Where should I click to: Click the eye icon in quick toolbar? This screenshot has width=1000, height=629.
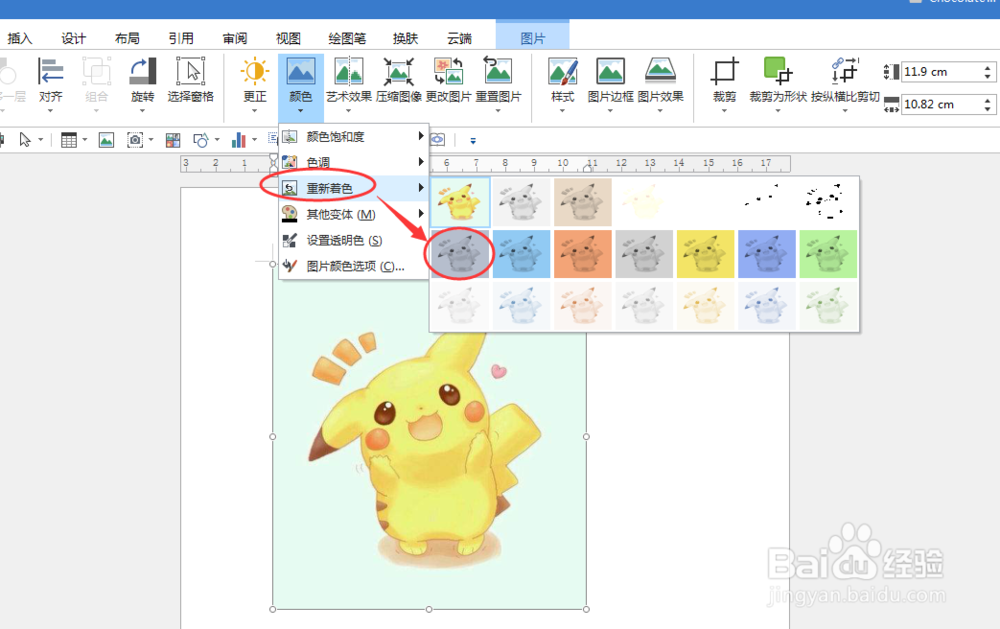point(438,139)
